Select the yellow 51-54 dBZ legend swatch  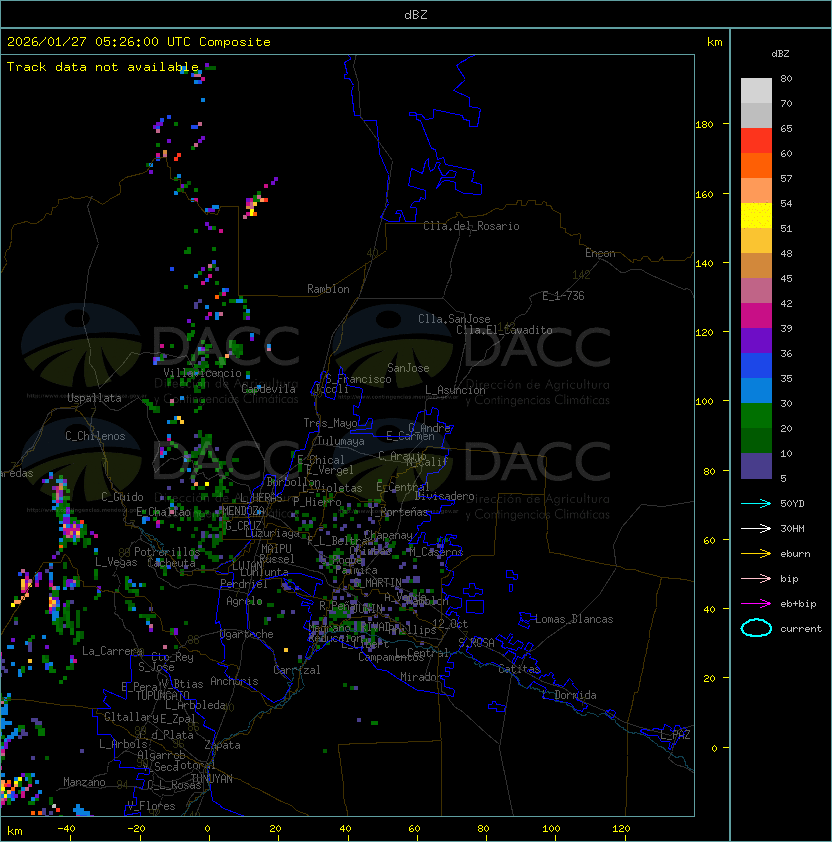pyautogui.click(x=756, y=216)
